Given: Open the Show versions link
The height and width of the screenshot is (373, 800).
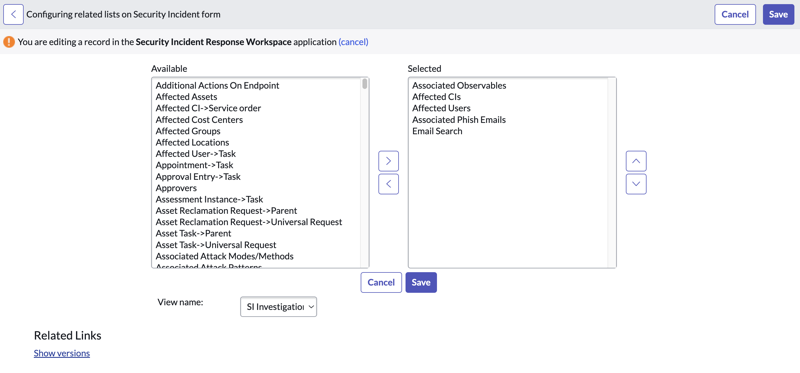Looking at the screenshot, I should click(x=62, y=353).
